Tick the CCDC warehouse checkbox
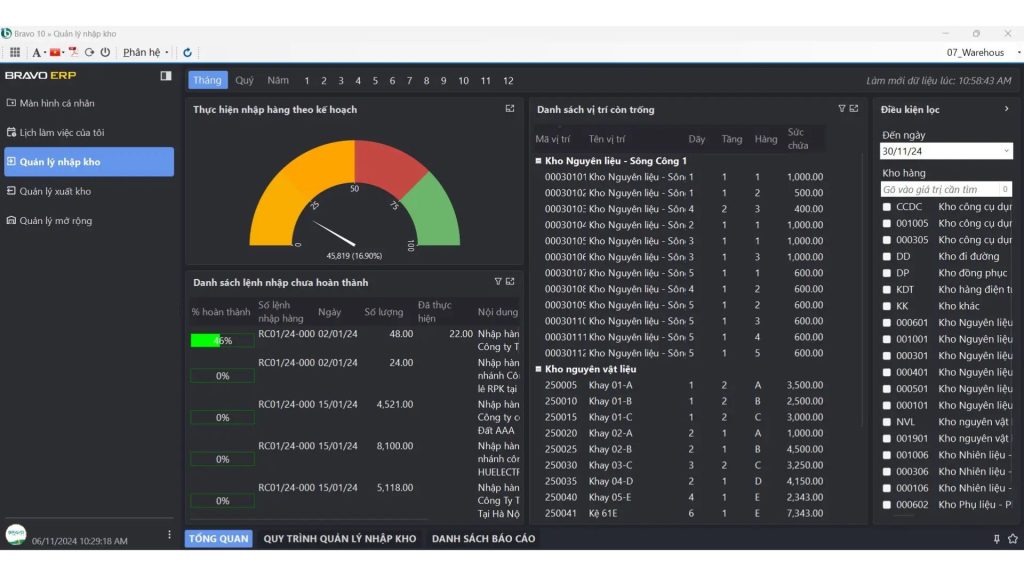This screenshot has height=576, width=1024. pyautogui.click(x=887, y=207)
